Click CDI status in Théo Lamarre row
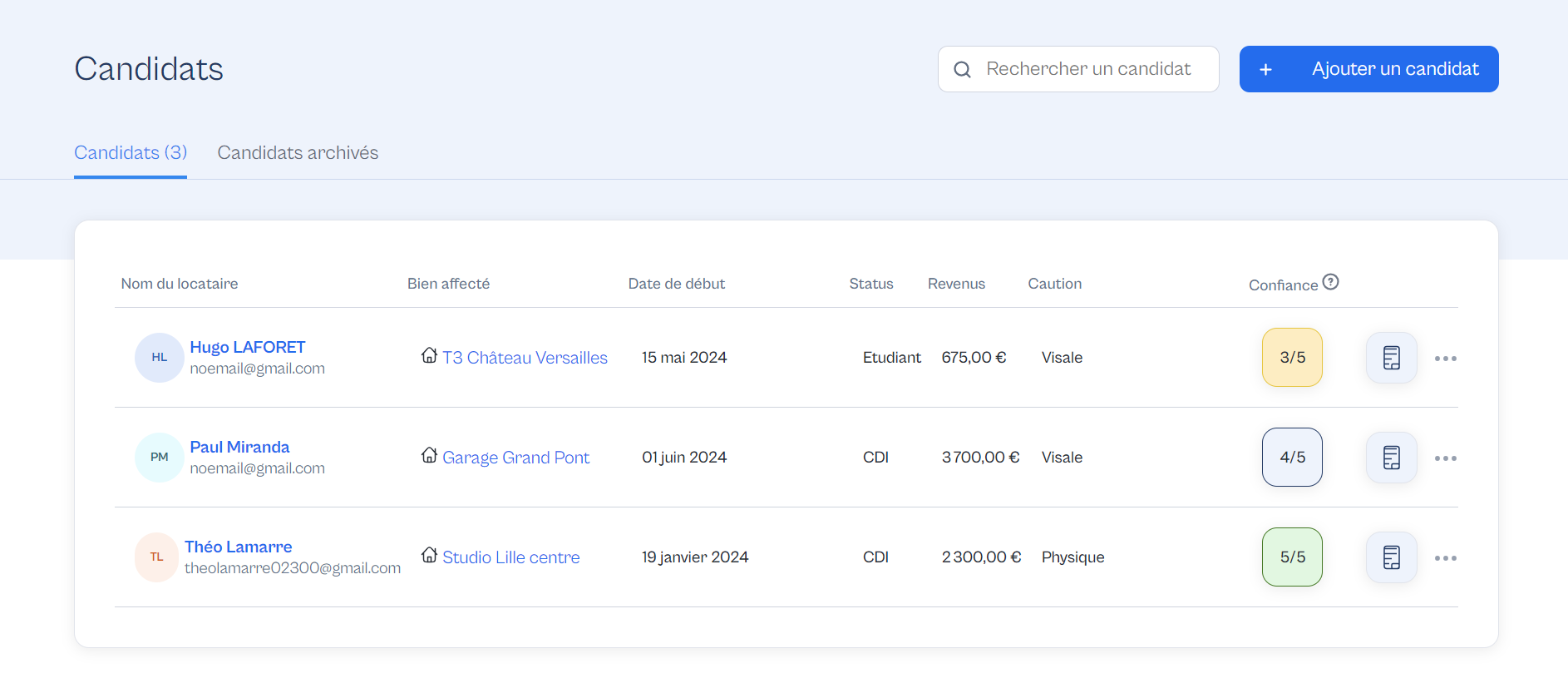The image size is (1568, 693). 875,557
